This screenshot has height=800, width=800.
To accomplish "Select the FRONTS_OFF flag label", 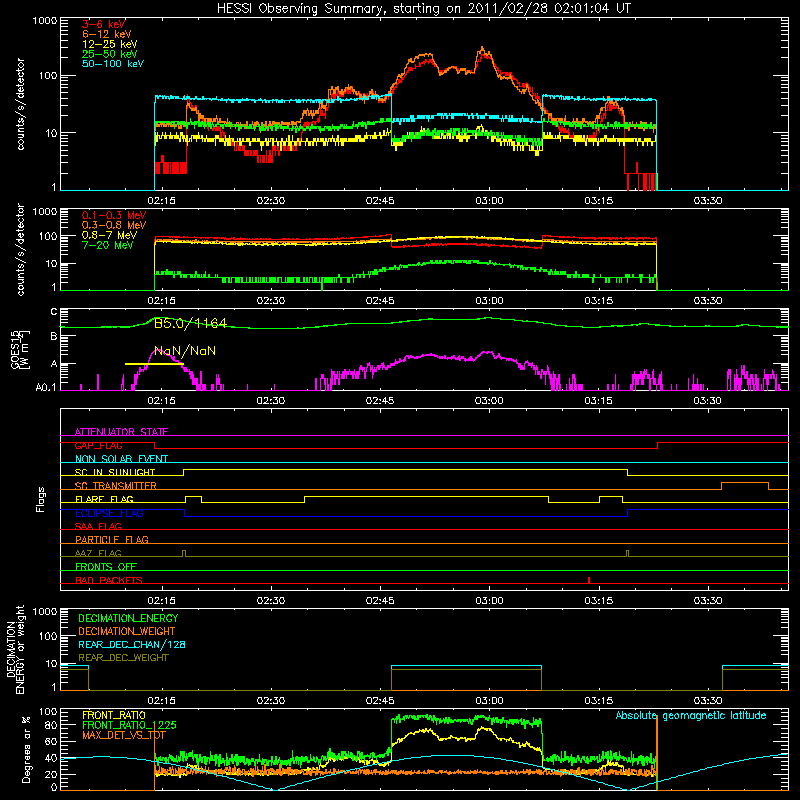I will (106, 566).
